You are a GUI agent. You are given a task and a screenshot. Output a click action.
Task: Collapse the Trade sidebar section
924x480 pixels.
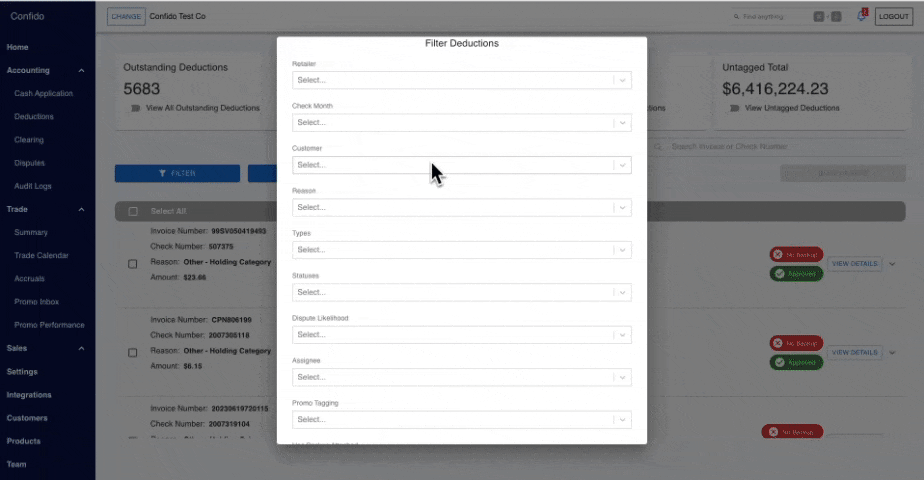point(81,210)
